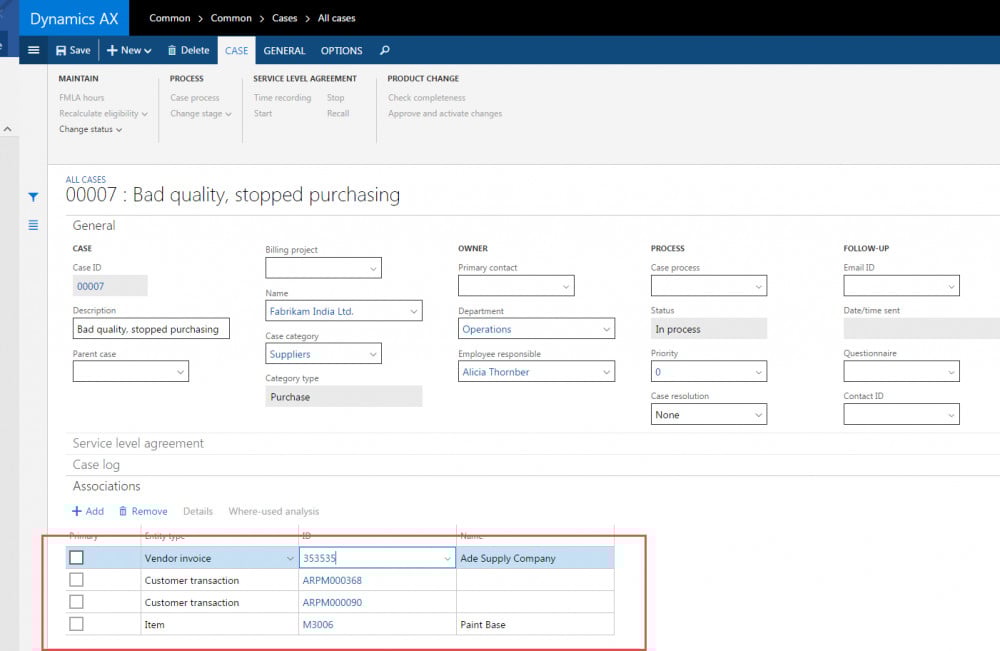1000x651 pixels.
Task: Add a new association
Action: [88, 511]
